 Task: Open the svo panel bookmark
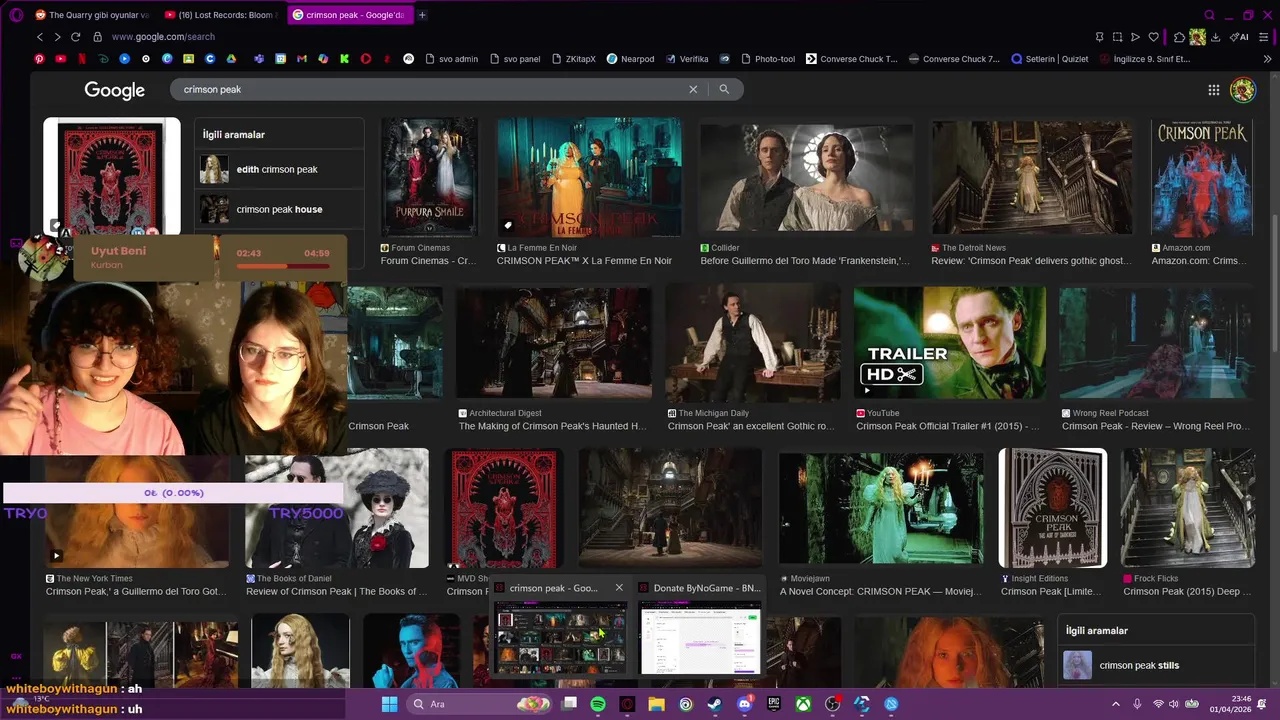pos(515,59)
